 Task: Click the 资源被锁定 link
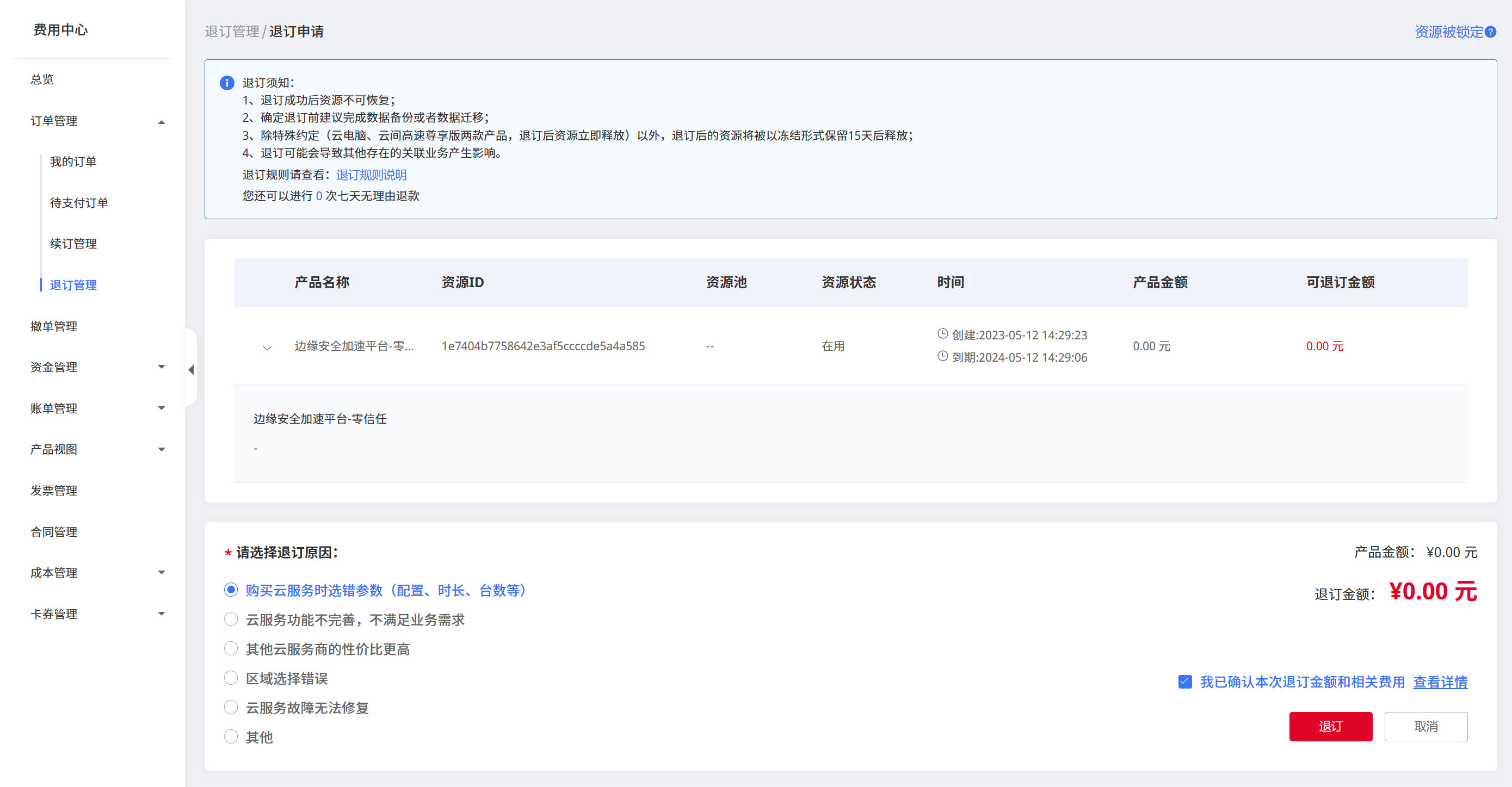tap(1448, 32)
